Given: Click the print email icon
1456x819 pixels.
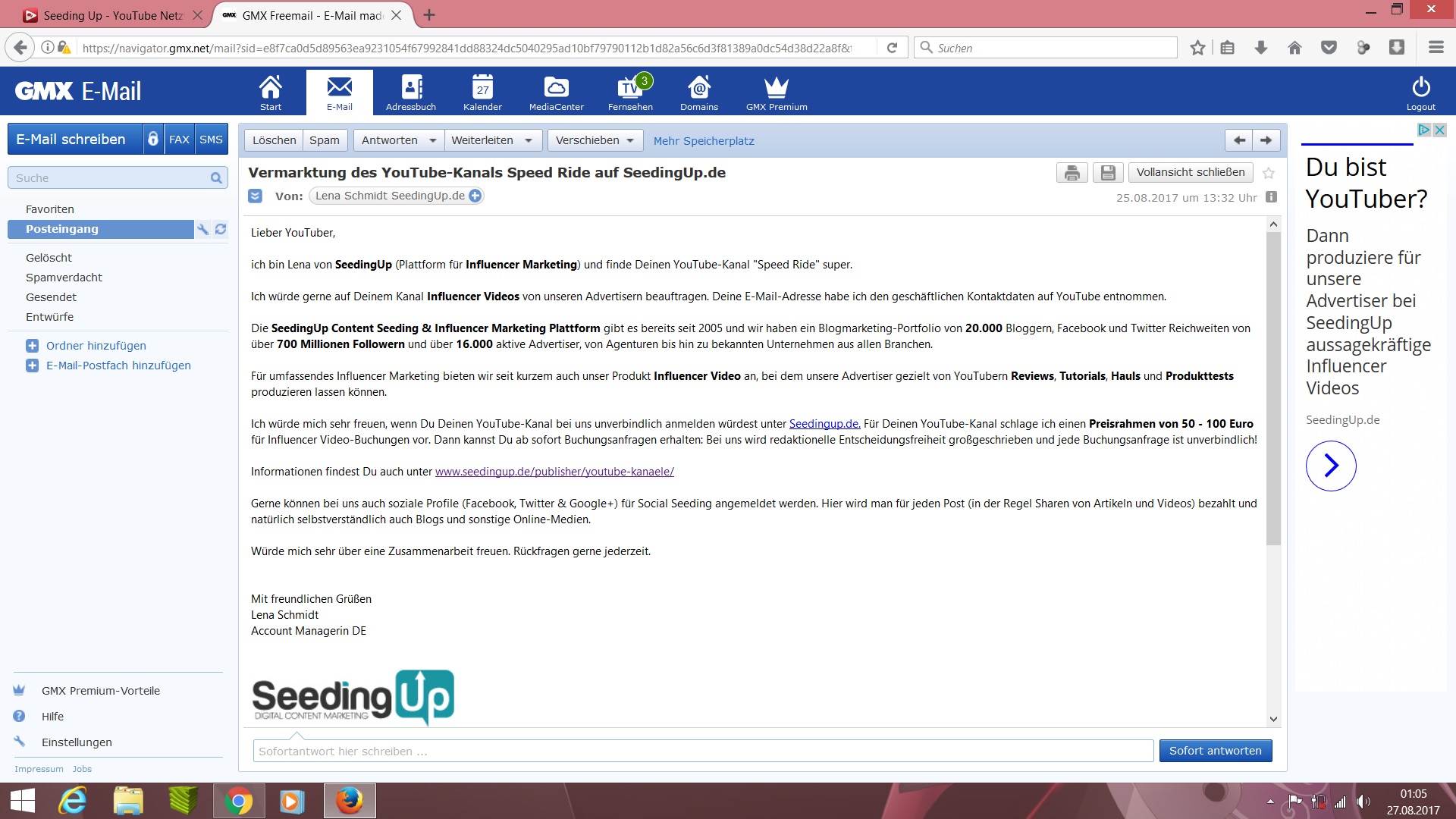Looking at the screenshot, I should tap(1072, 173).
